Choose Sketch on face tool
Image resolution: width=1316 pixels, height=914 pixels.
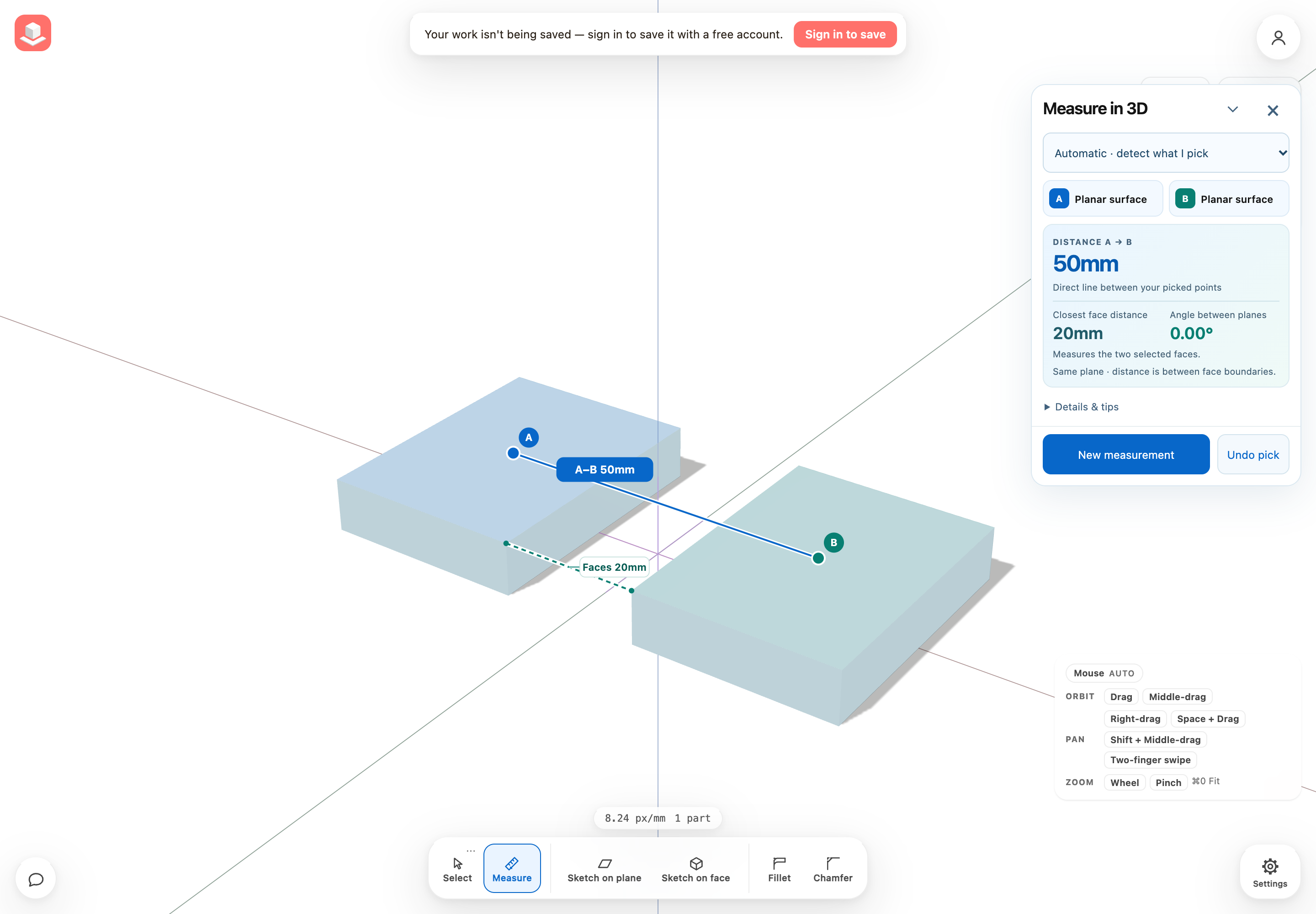point(695,869)
